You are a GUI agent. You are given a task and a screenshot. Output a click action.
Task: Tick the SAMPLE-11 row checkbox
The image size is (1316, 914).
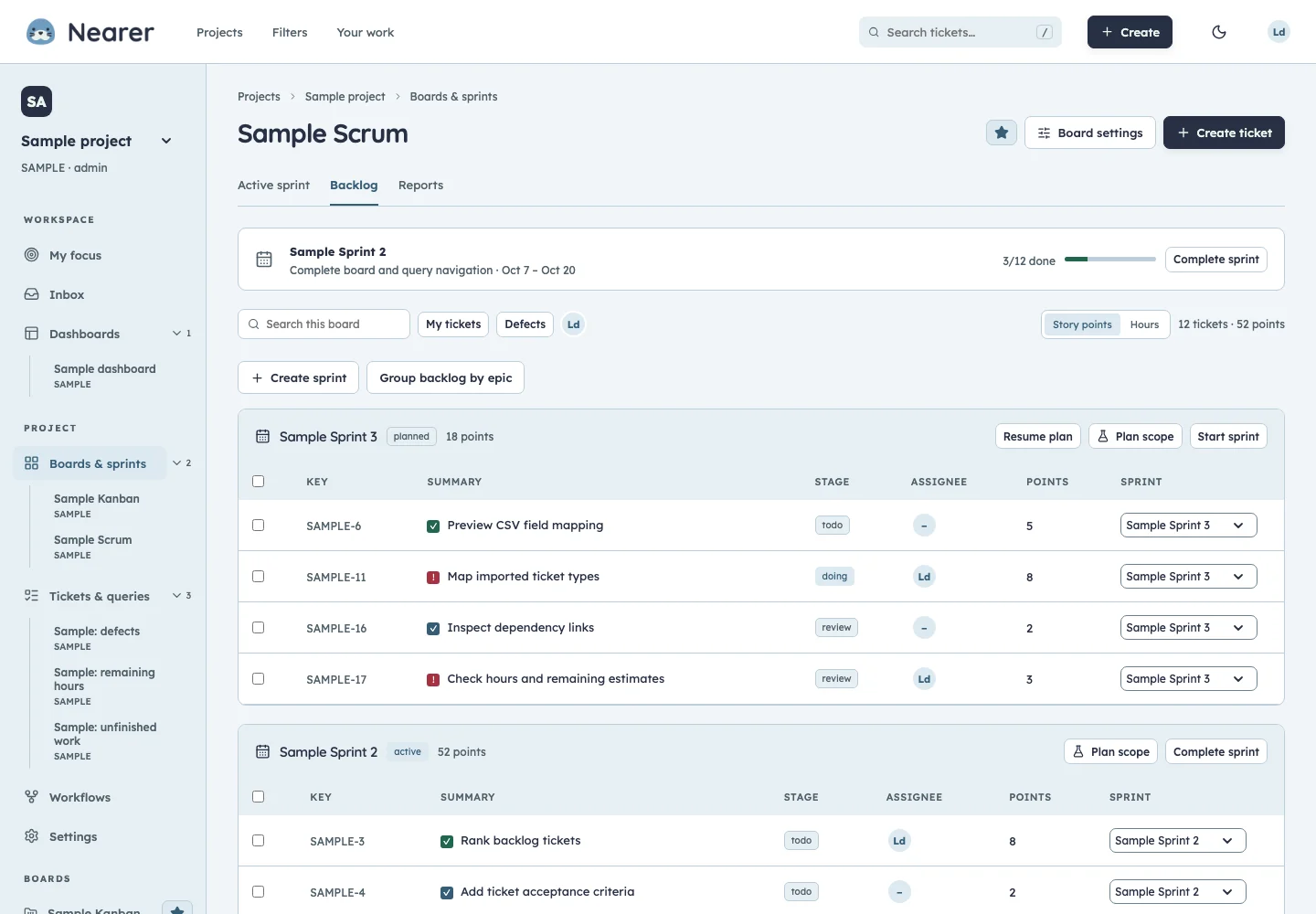coord(259,577)
